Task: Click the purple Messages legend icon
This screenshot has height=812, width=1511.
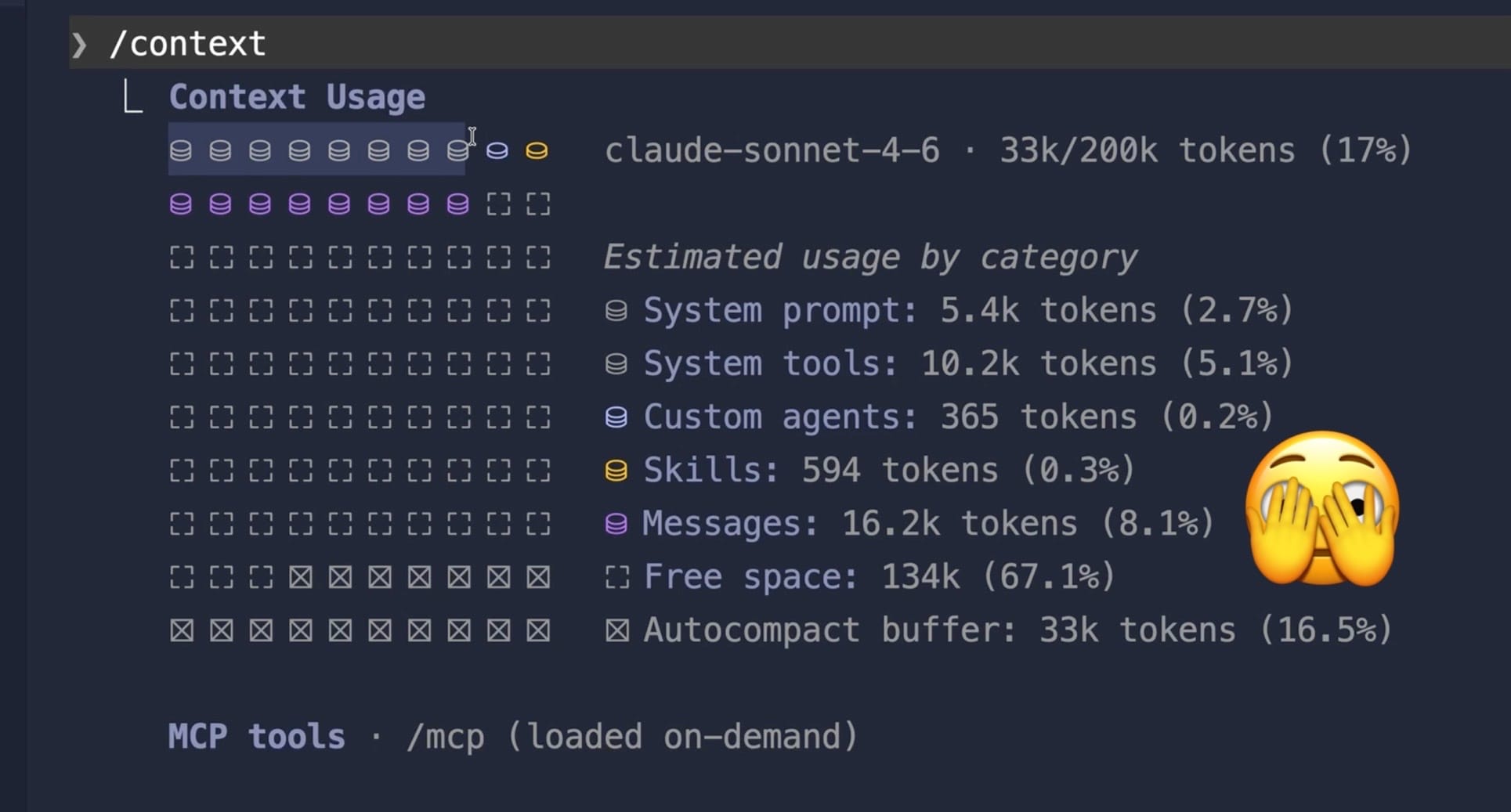Action: coord(616,524)
